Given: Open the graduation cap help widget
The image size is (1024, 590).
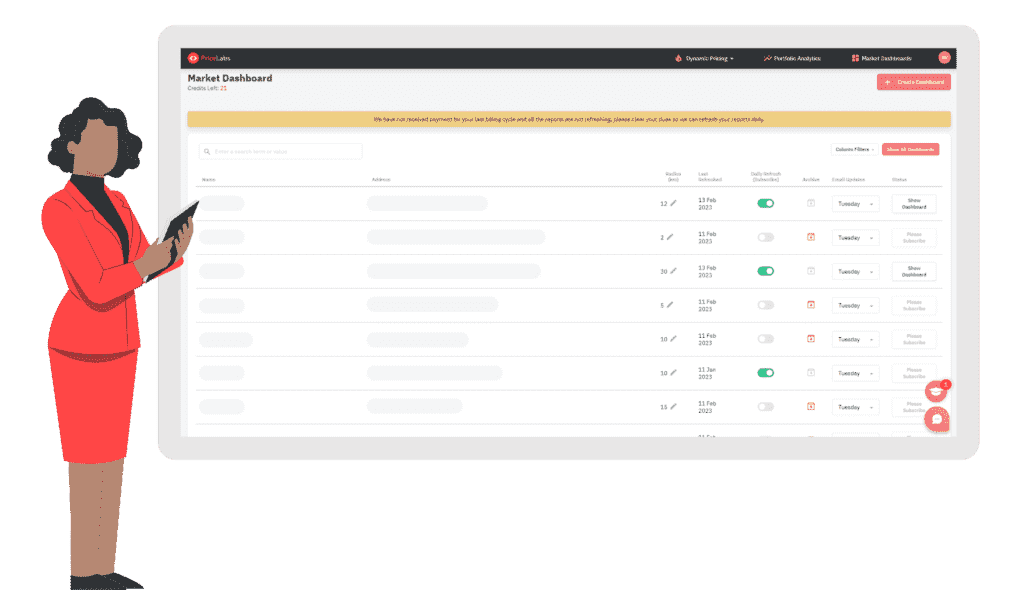Looking at the screenshot, I should pyautogui.click(x=936, y=392).
